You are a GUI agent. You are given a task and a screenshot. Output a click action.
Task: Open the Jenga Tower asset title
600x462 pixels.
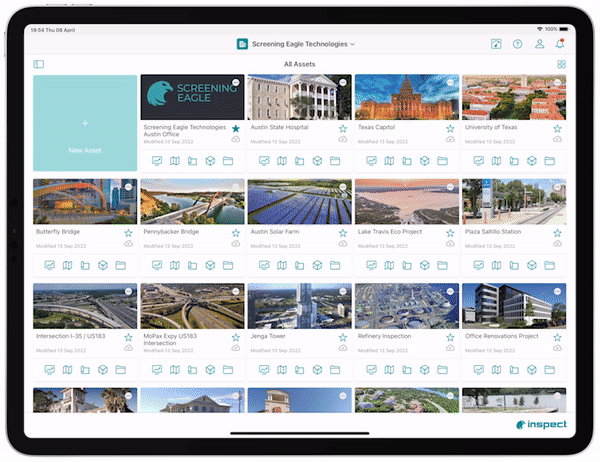point(268,336)
